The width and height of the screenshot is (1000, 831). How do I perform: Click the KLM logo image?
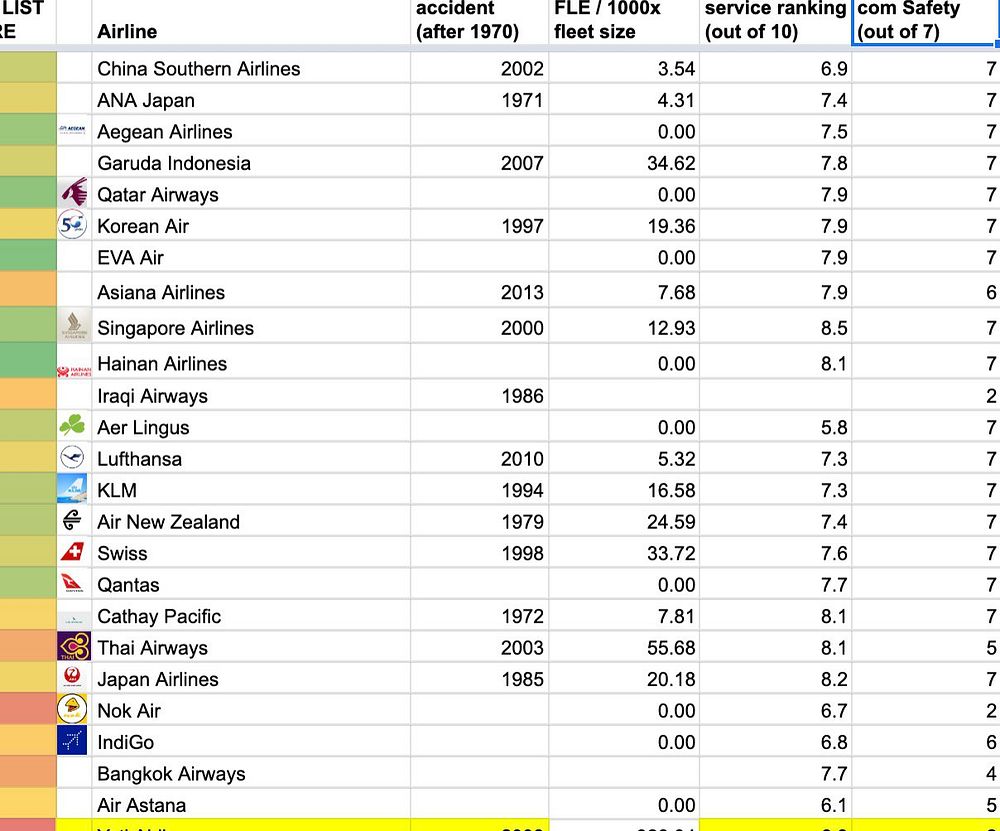click(x=72, y=489)
